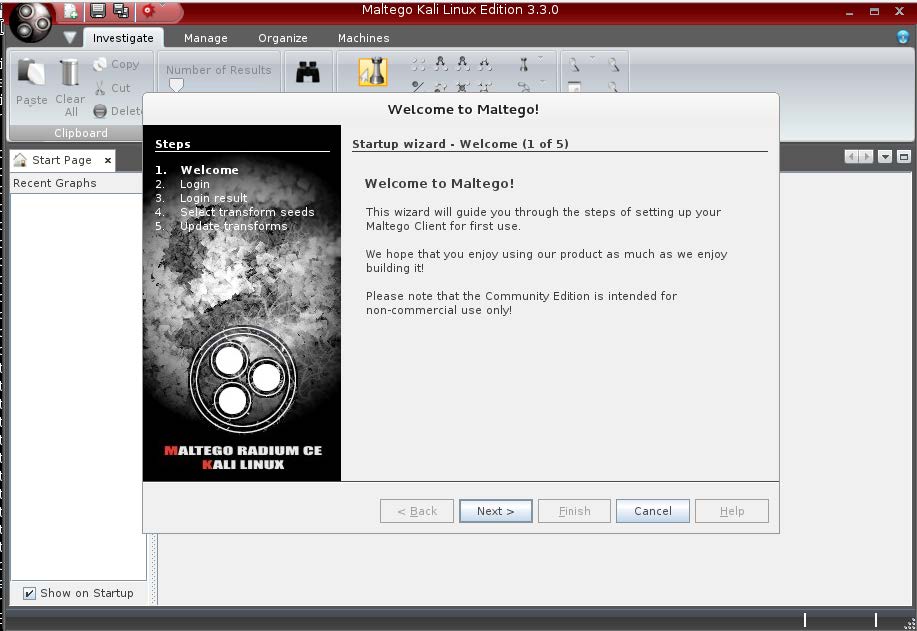Toggle the Show on Startup checkbox
The width and height of the screenshot is (917, 631).
pos(30,593)
